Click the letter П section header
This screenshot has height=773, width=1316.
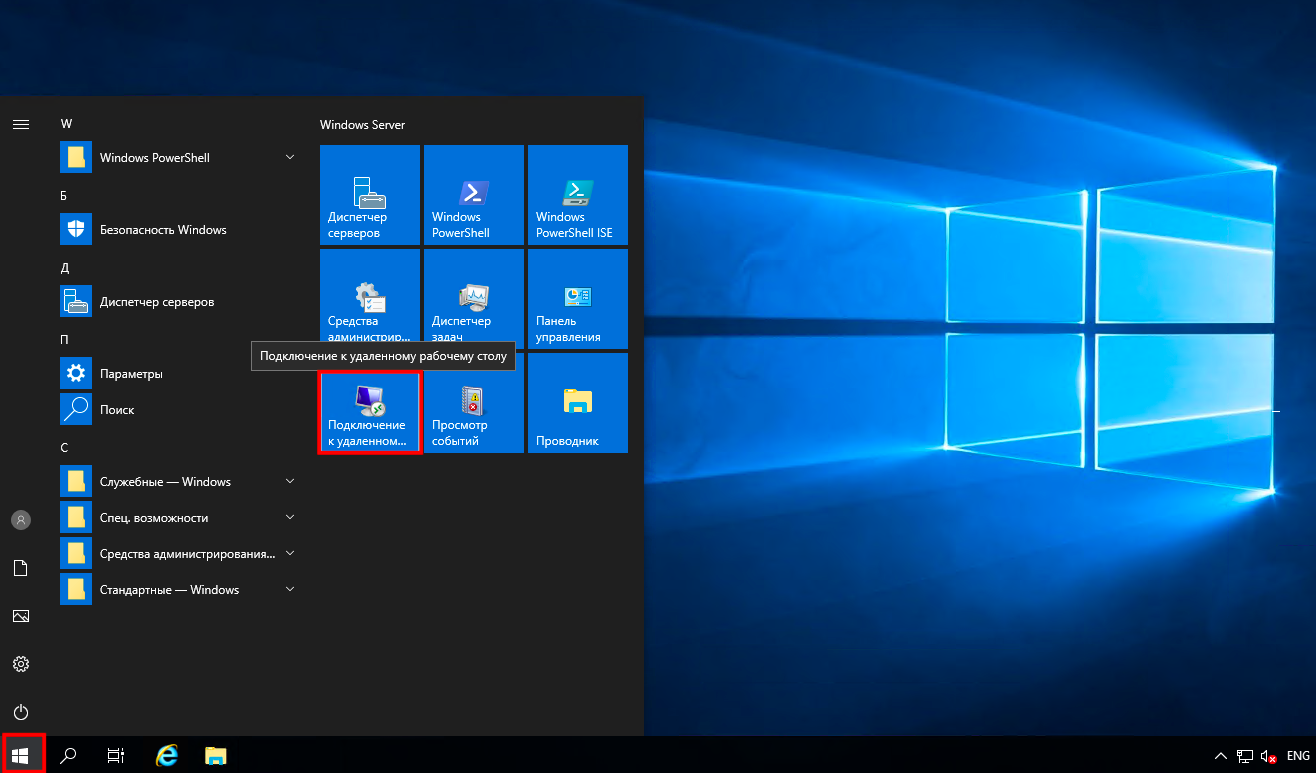[65, 340]
